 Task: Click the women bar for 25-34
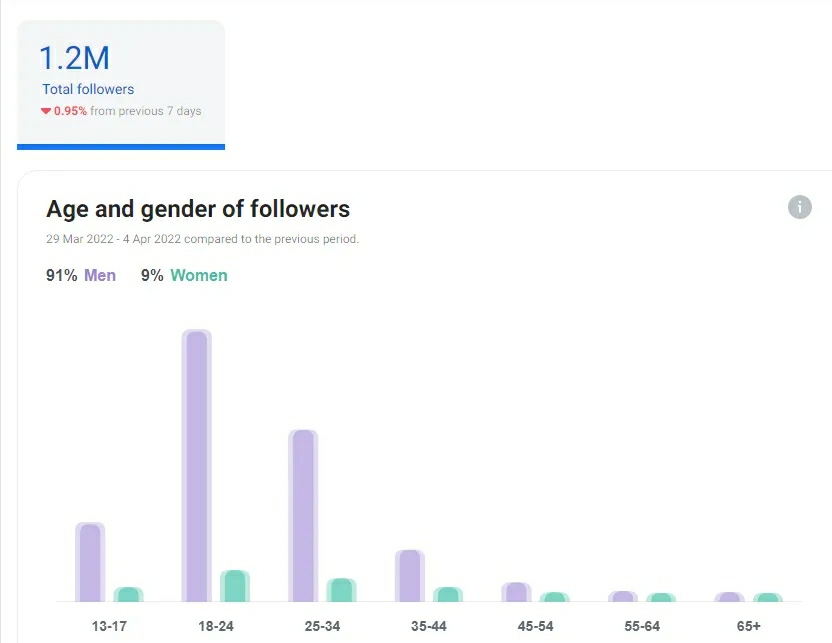tap(341, 590)
